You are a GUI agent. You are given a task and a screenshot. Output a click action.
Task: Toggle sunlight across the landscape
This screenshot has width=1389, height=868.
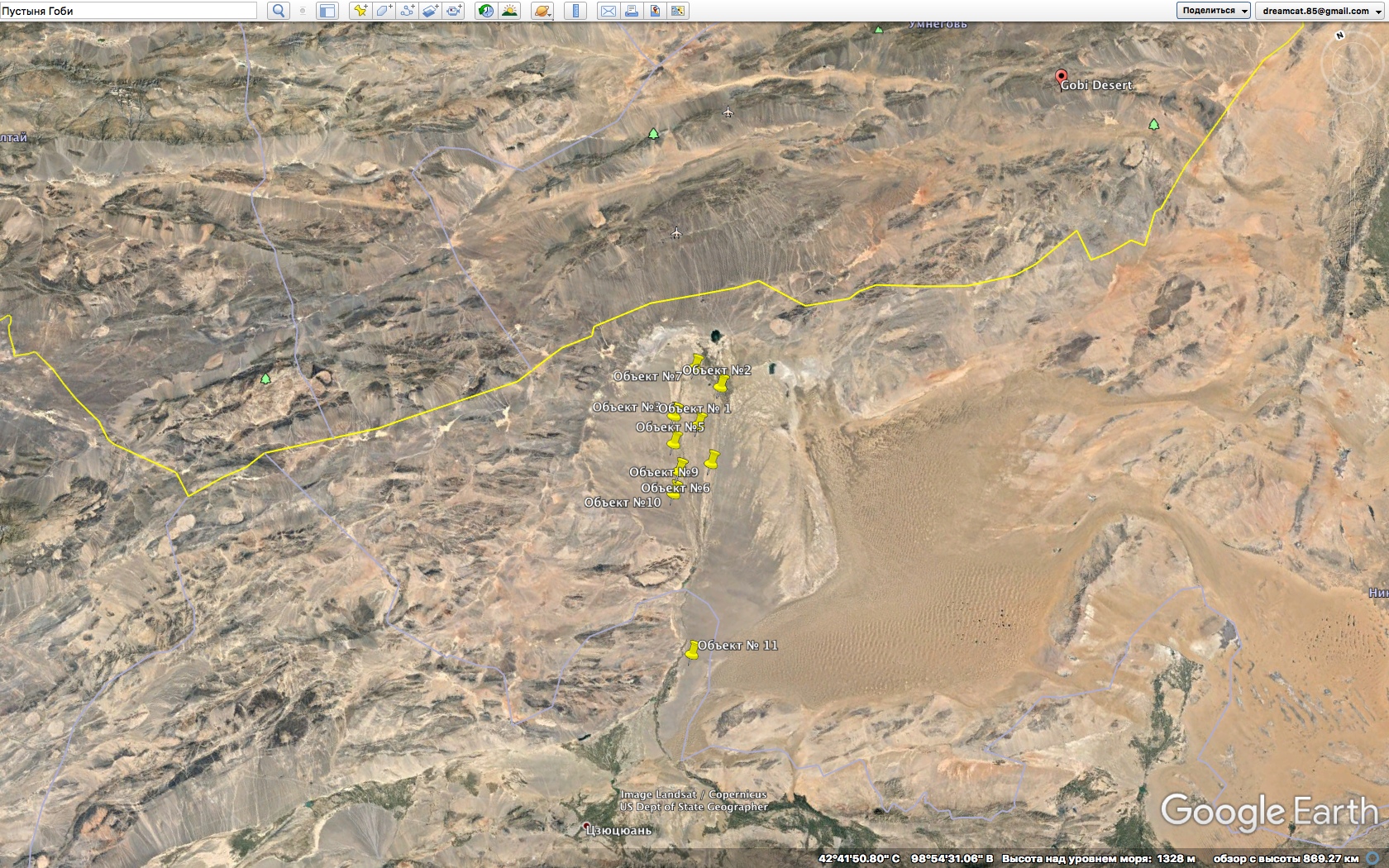509,11
